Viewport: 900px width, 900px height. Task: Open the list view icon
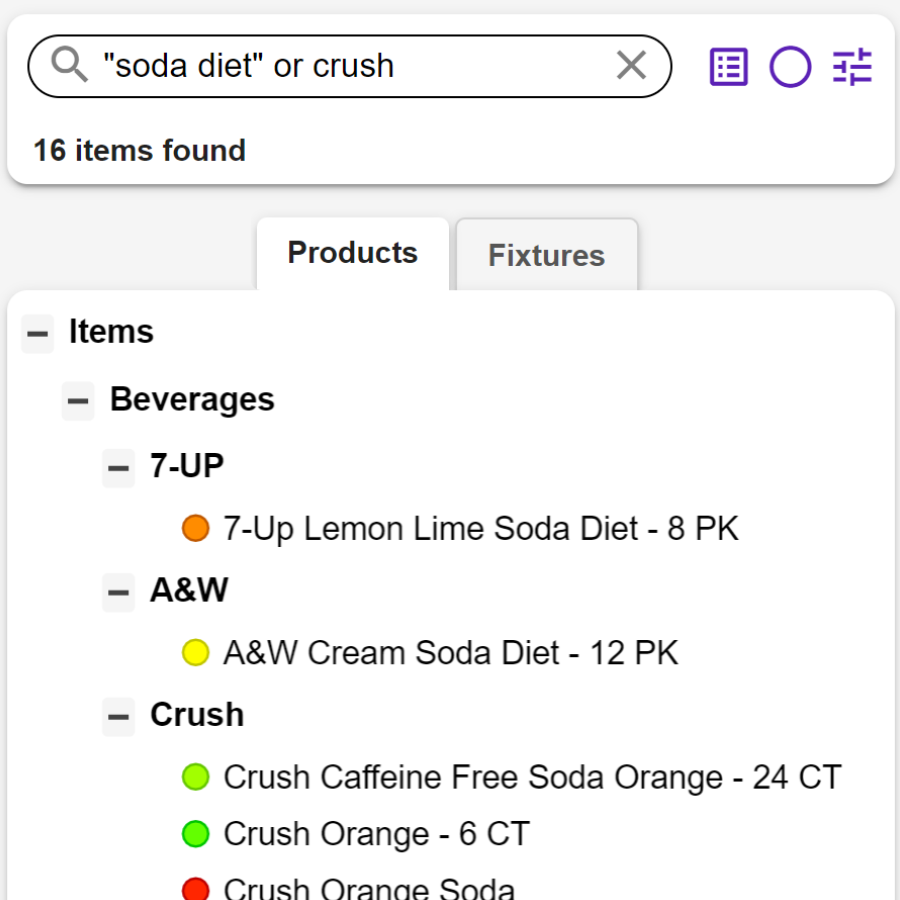(x=728, y=68)
